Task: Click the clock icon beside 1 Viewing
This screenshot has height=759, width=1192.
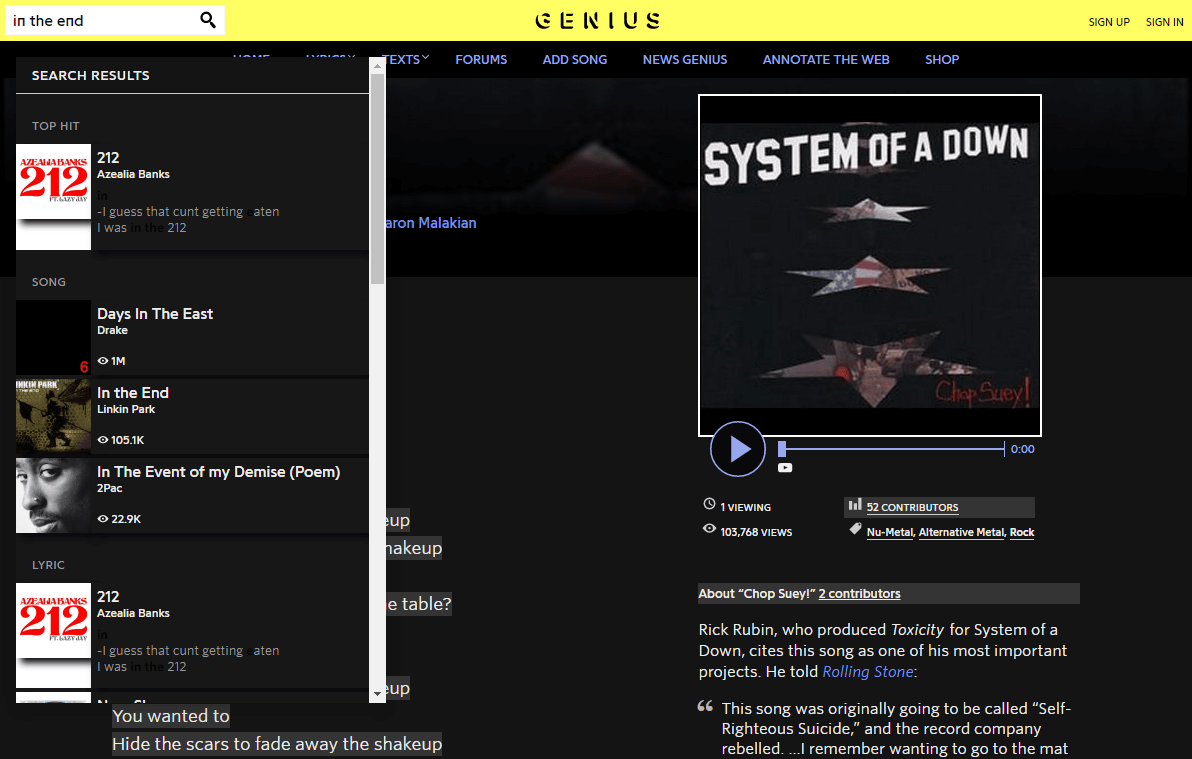Action: coord(709,503)
